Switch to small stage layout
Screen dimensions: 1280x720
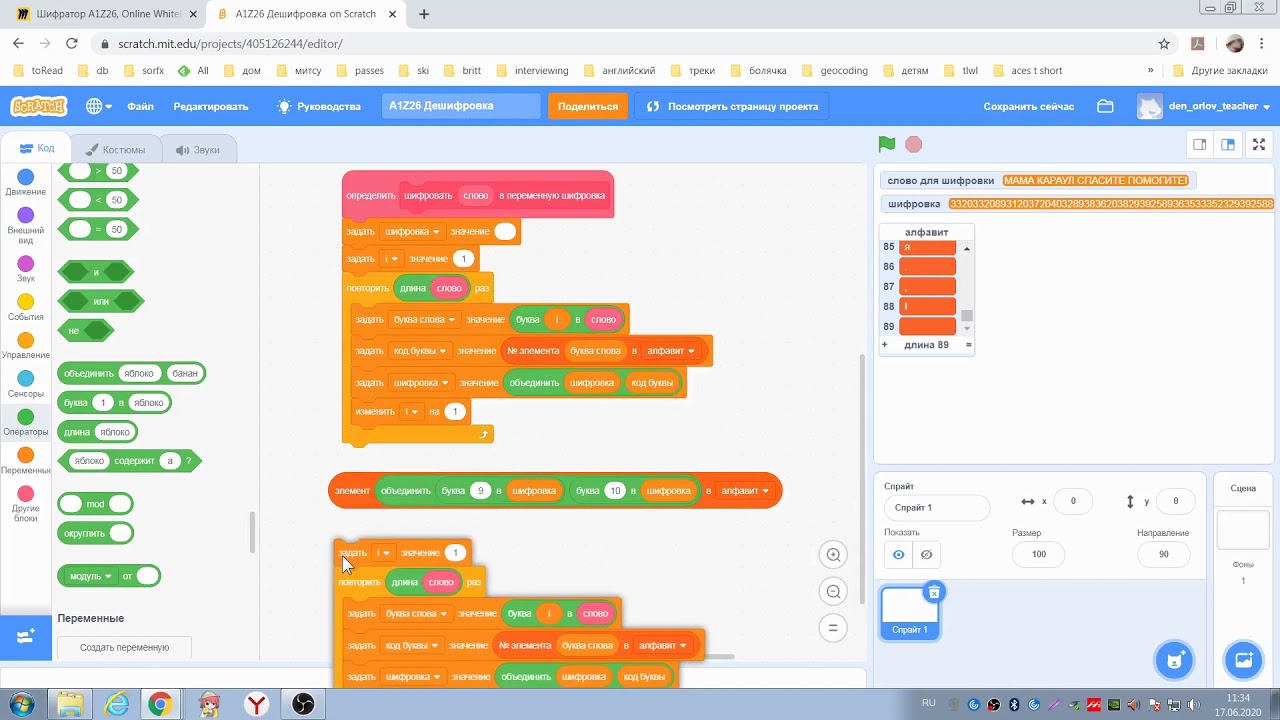coord(1199,144)
